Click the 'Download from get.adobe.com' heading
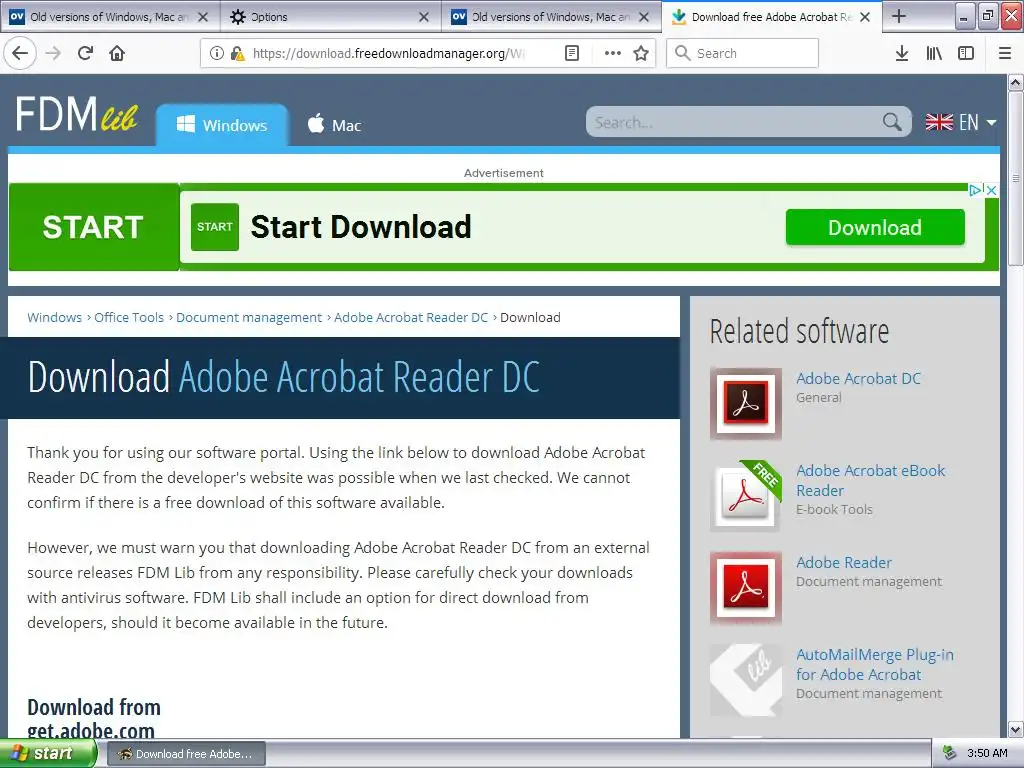This screenshot has height=768, width=1024. pos(93,719)
